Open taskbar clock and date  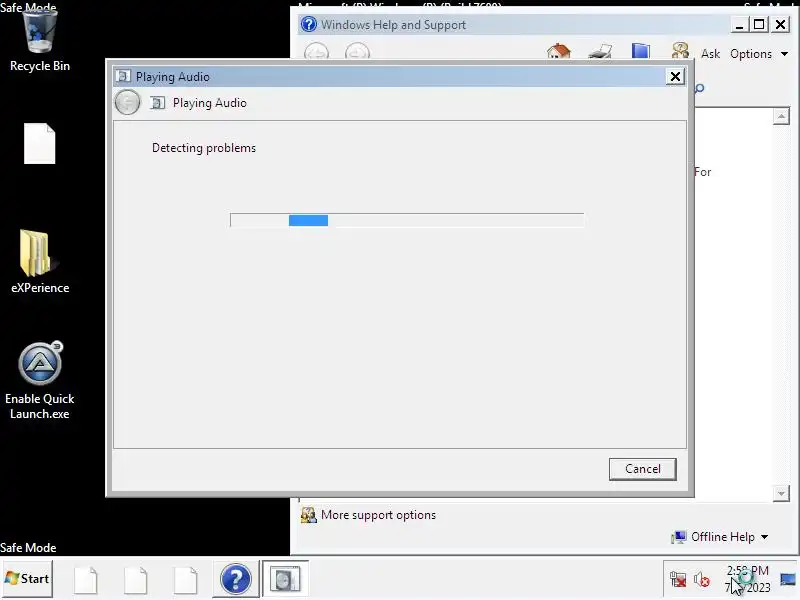coord(748,579)
